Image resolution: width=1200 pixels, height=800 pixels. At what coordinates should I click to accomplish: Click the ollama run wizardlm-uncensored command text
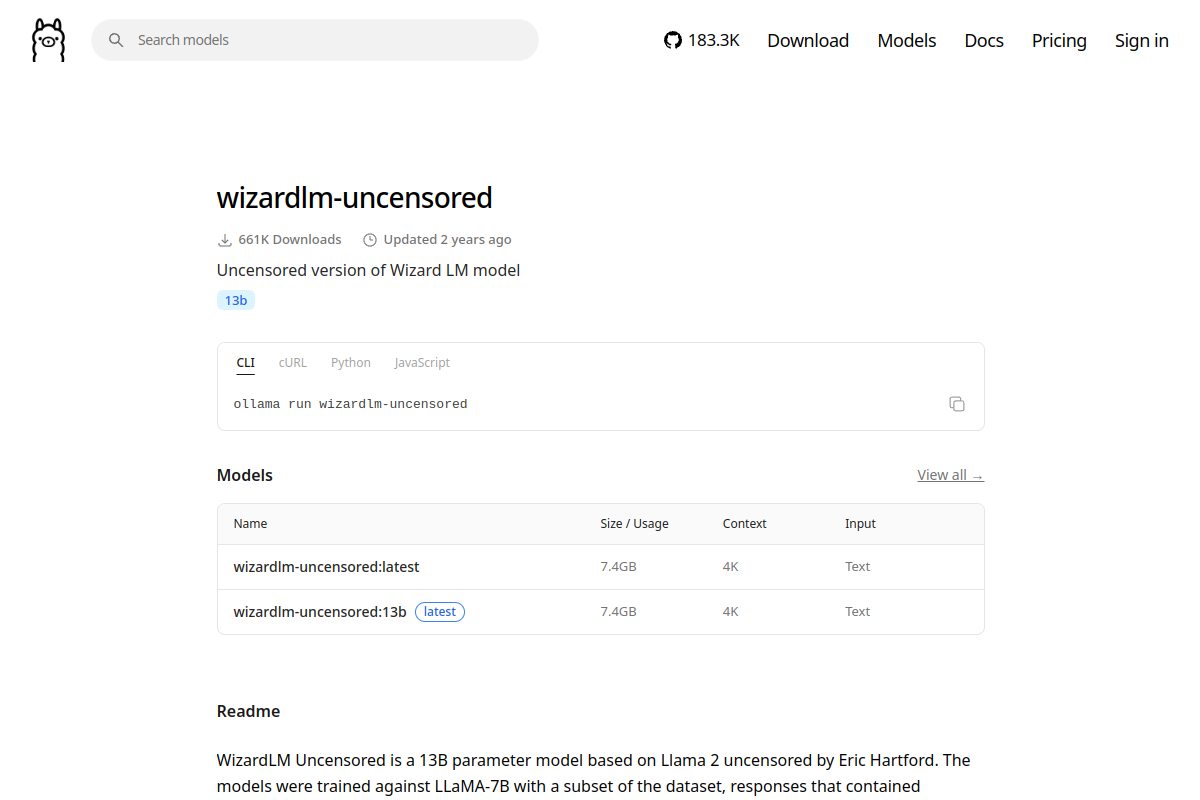[x=351, y=404]
